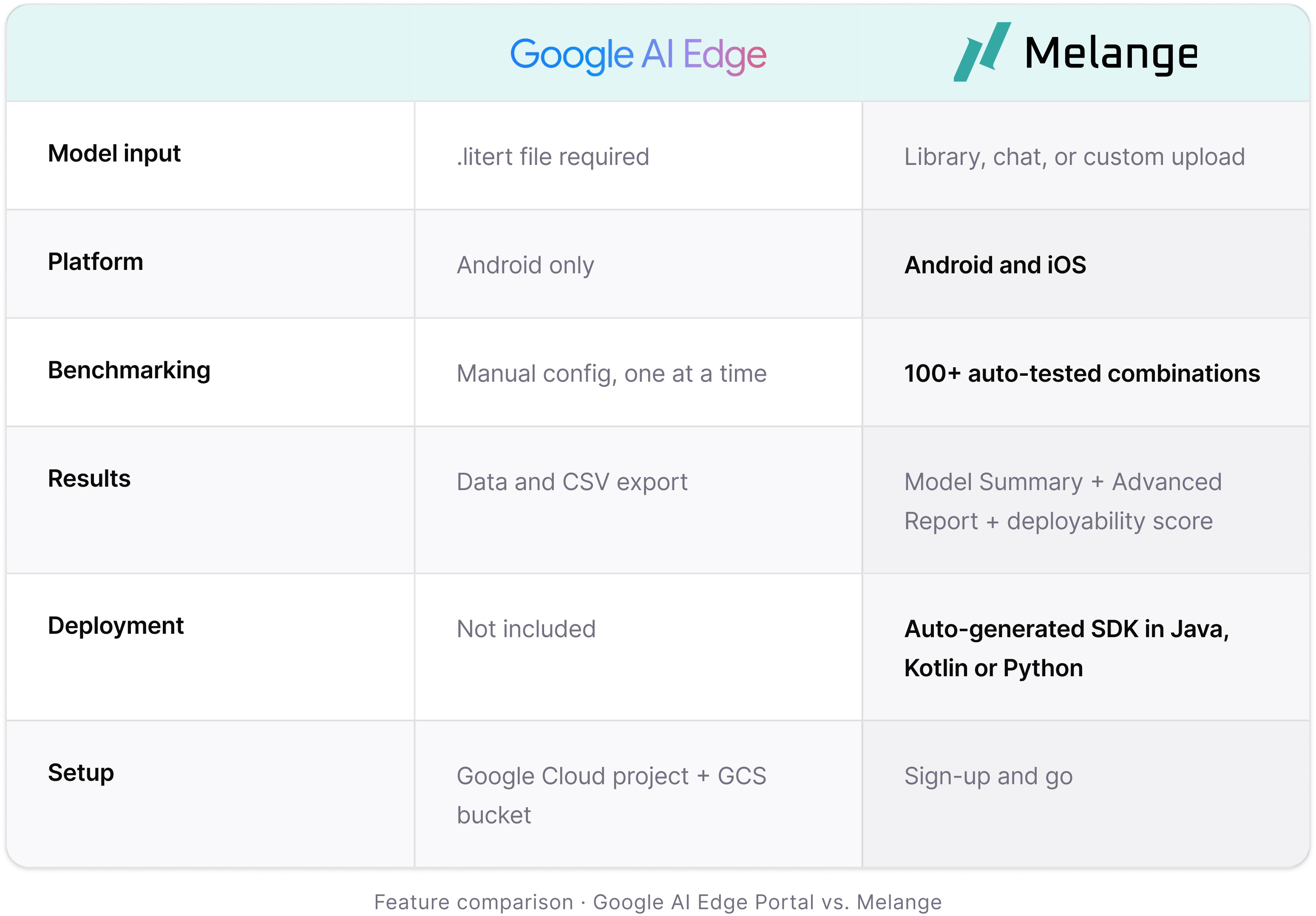
Task: Select the Deployment row label
Action: click(x=116, y=626)
